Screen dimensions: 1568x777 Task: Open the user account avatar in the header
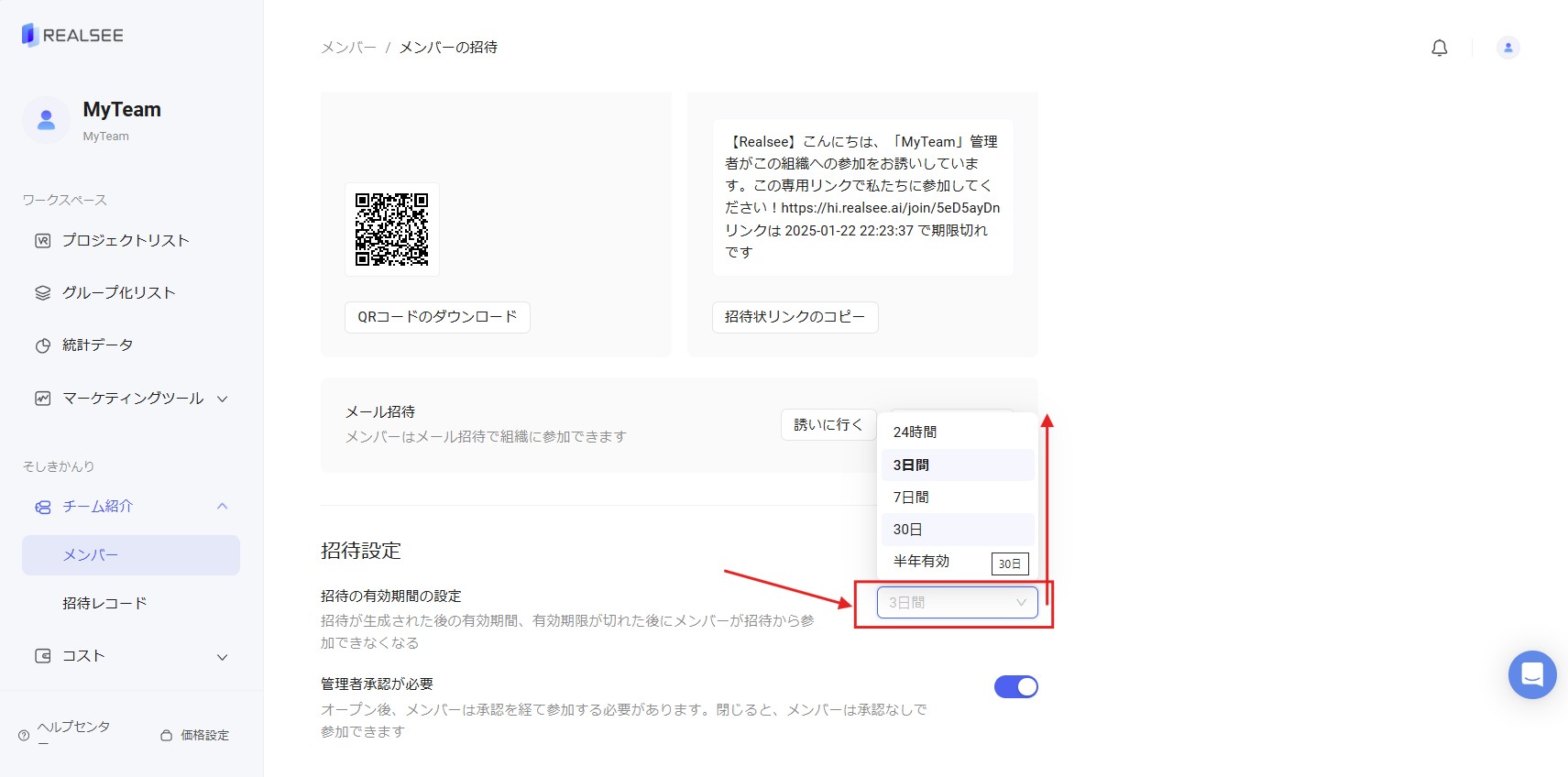click(x=1508, y=48)
